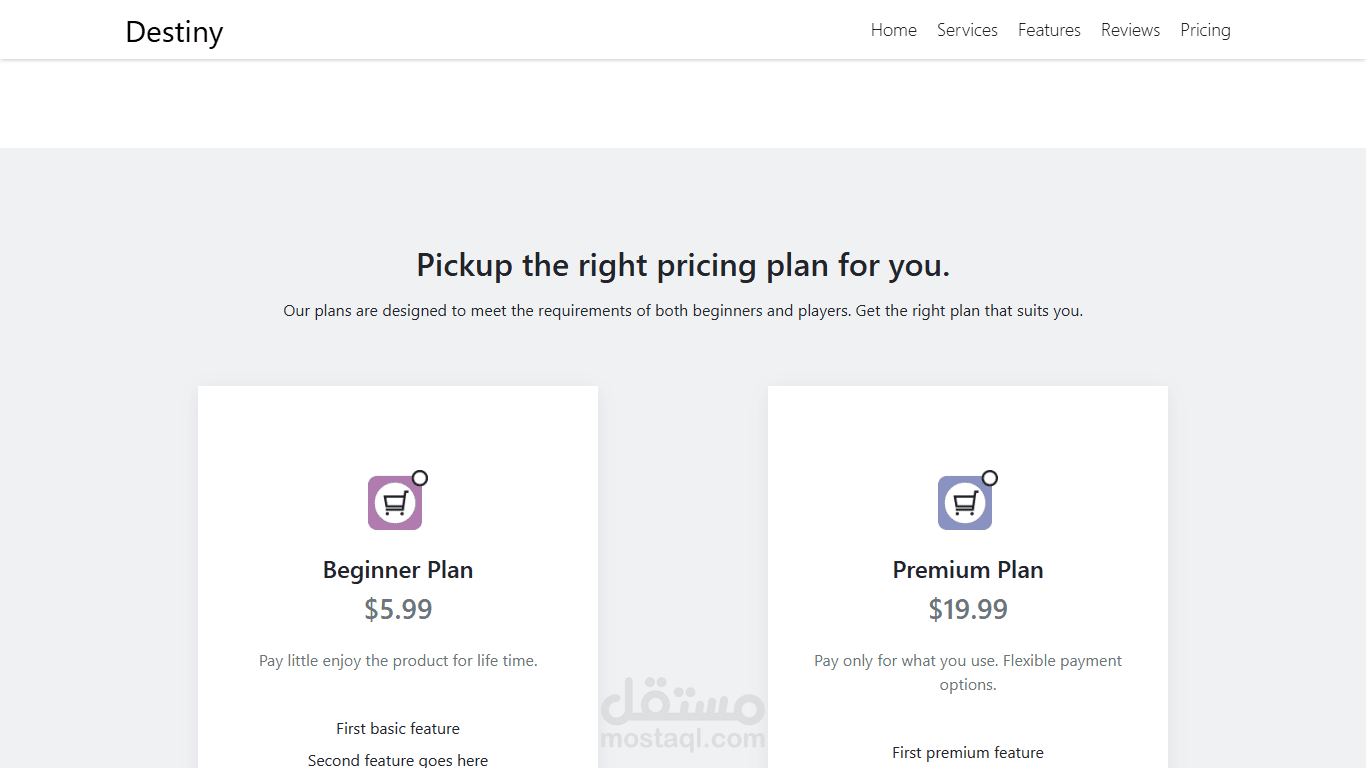The image size is (1366, 768).
Task: Click the Destiny brand logo
Action: [174, 32]
